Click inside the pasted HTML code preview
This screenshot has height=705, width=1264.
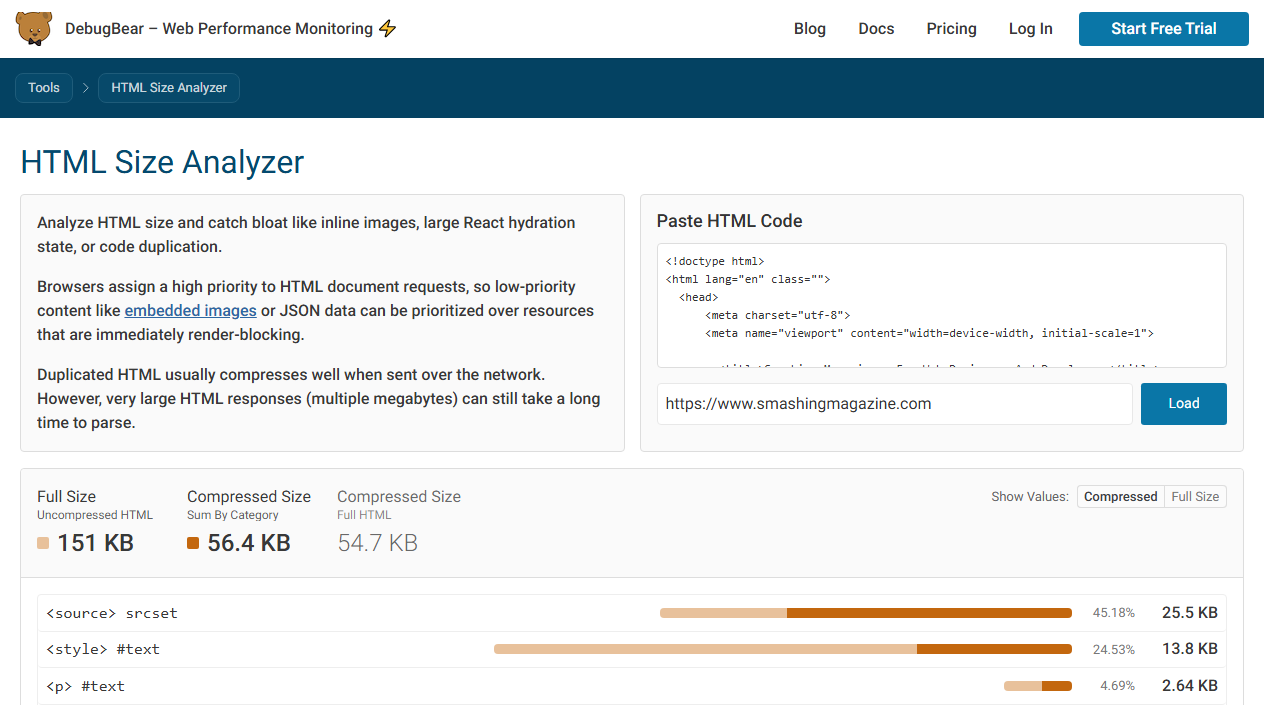tap(940, 300)
